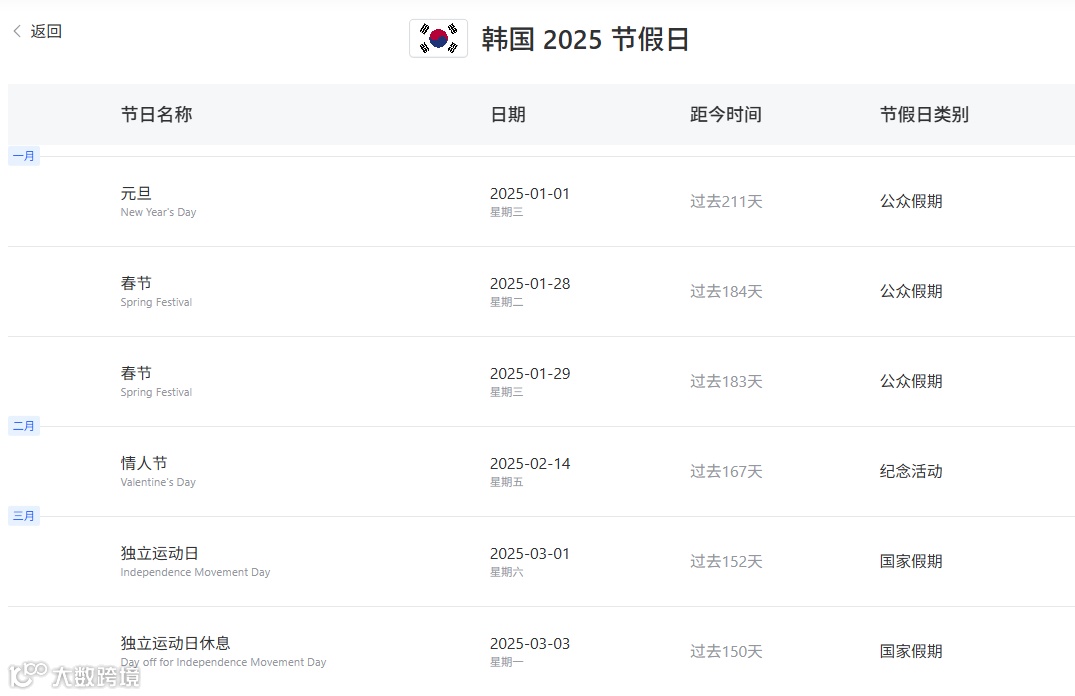This screenshot has height=696, width=1075.
Task: Click the 节假日类别 column header
Action: click(924, 115)
